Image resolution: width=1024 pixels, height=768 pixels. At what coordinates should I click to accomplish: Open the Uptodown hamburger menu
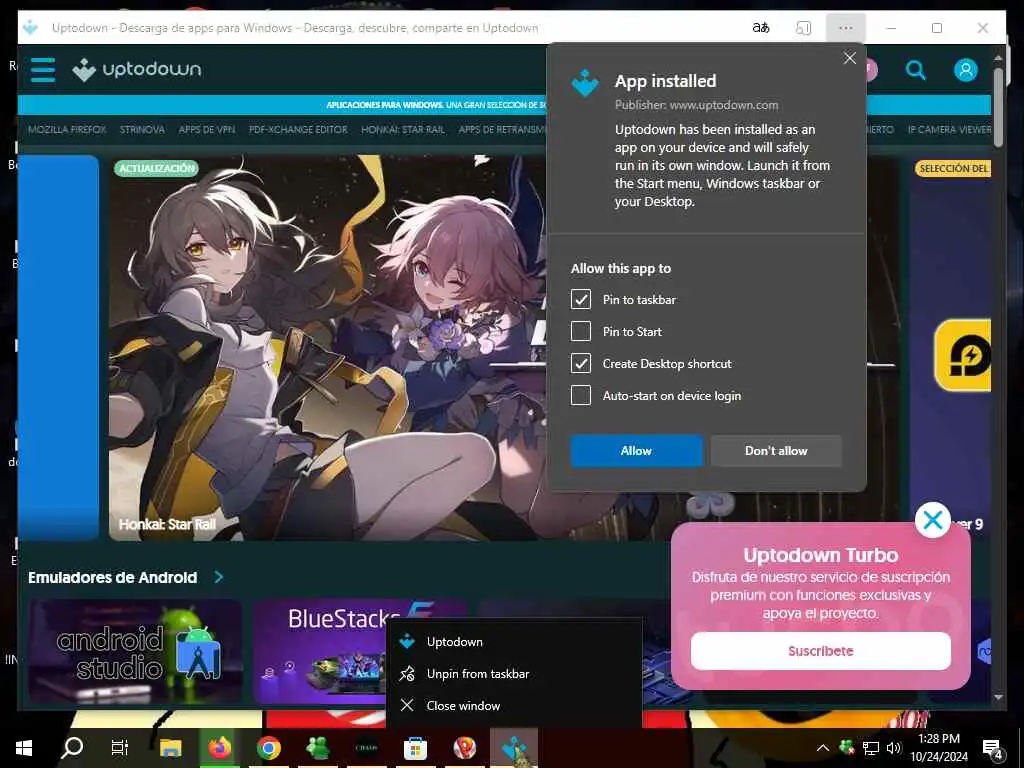click(43, 69)
